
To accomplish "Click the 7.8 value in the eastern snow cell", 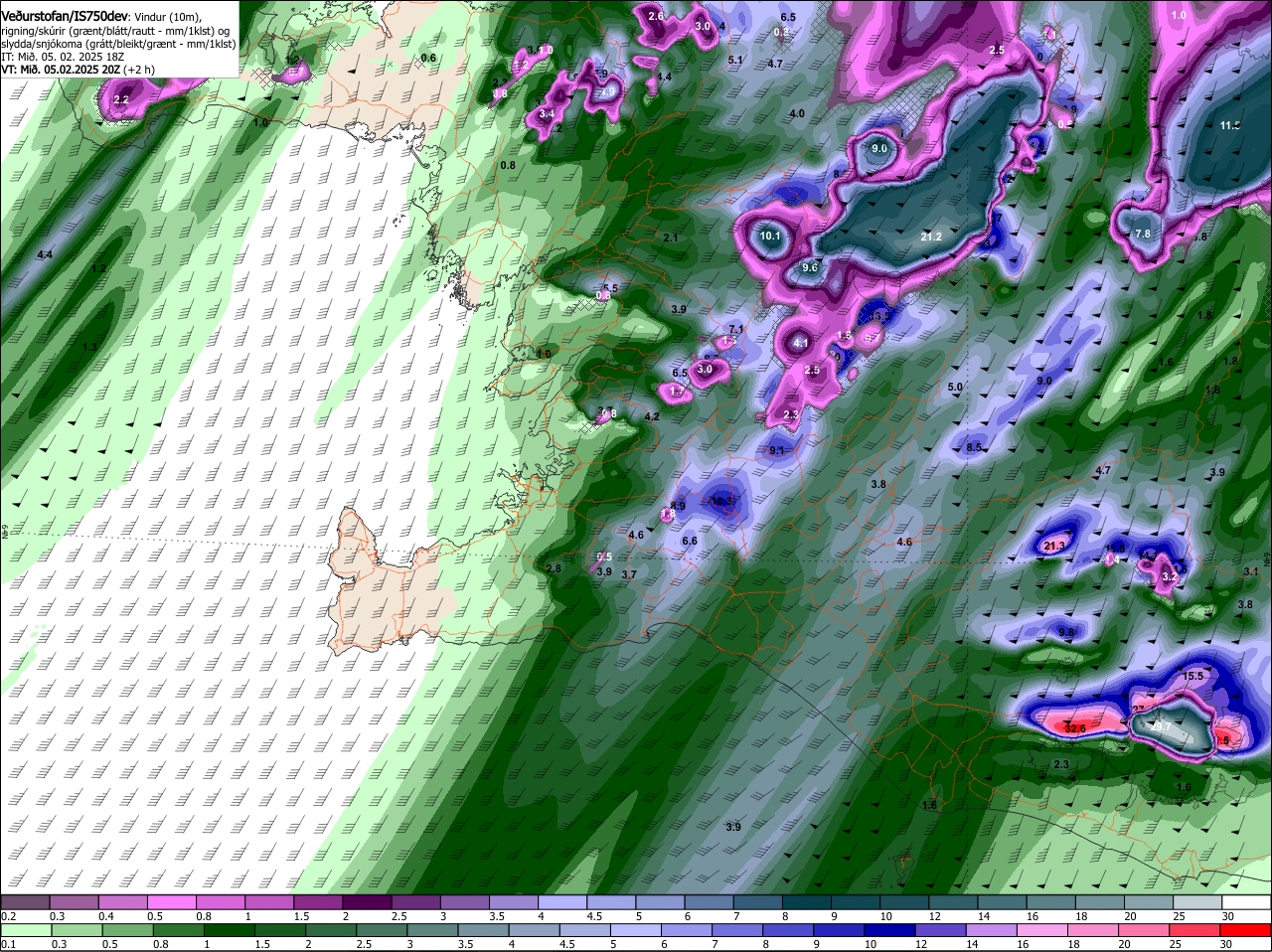I will coord(1143,234).
